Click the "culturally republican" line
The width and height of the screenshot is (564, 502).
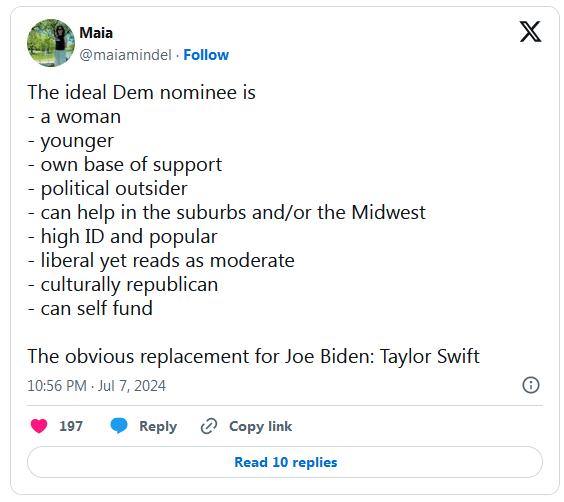click(x=123, y=285)
